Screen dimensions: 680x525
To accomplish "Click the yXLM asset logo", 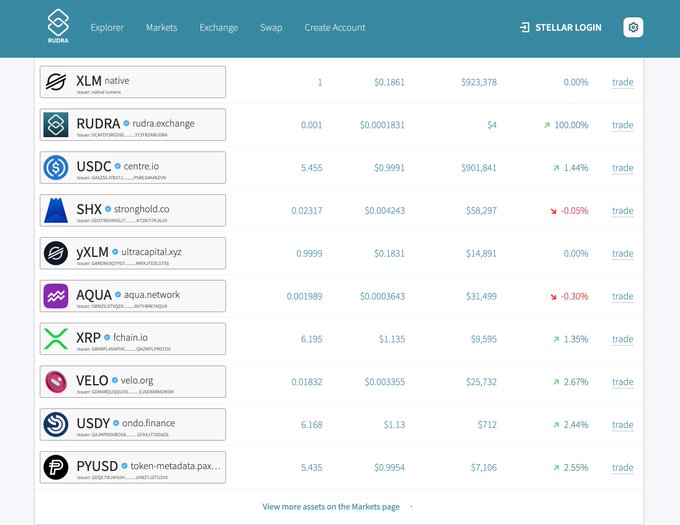I will [x=56, y=253].
